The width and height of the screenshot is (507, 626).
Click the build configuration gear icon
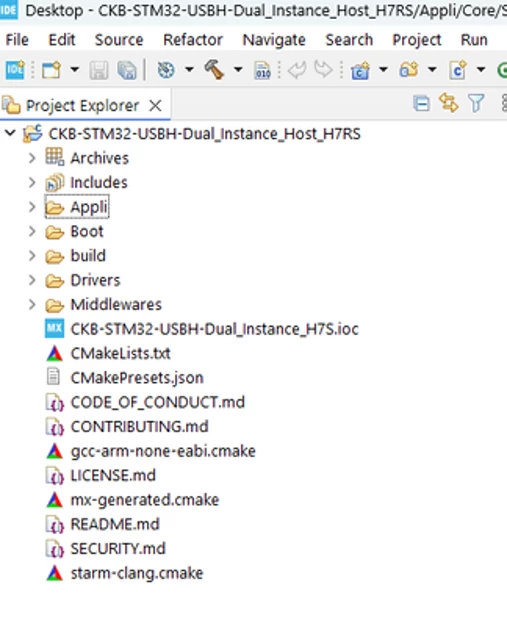coord(166,70)
